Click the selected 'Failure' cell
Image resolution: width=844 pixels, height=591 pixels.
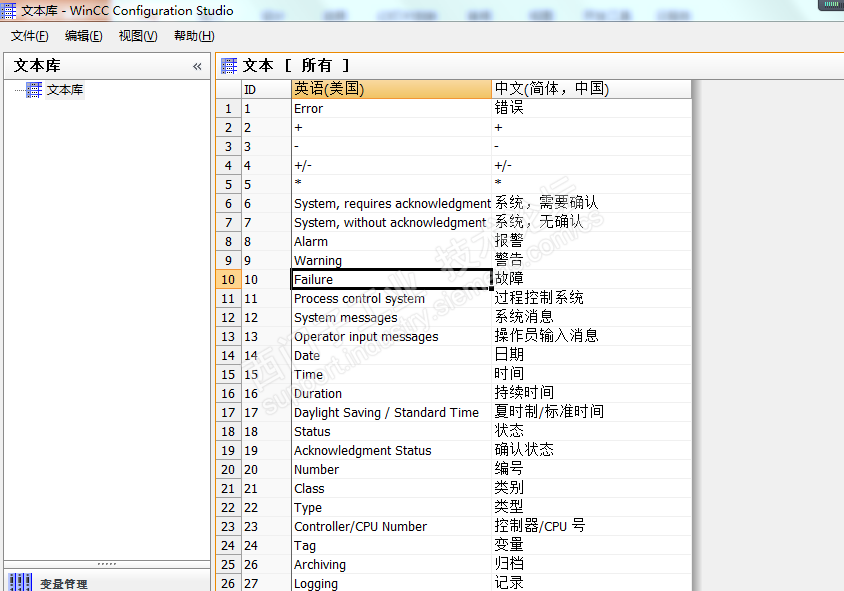pos(391,280)
